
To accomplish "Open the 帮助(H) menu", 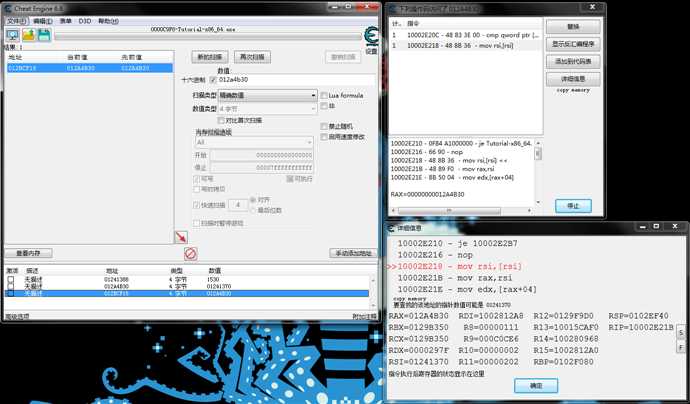I will (x=108, y=21).
